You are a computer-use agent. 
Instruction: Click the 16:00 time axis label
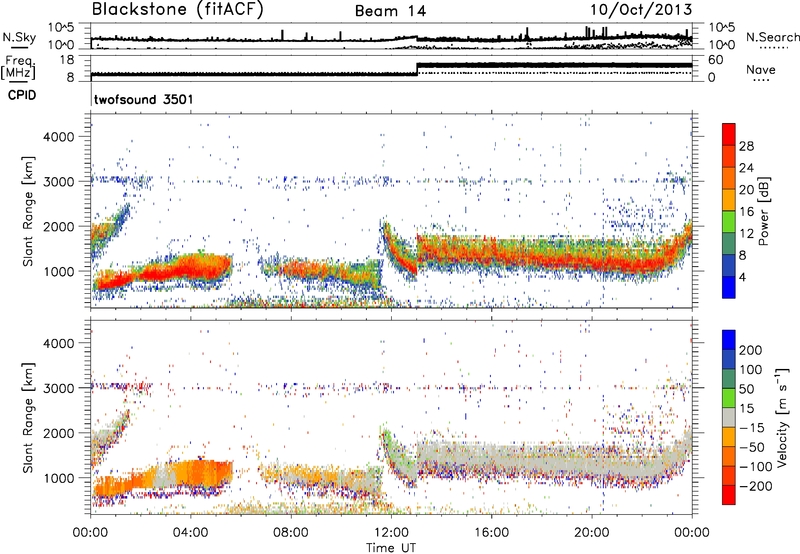pyautogui.click(x=491, y=533)
